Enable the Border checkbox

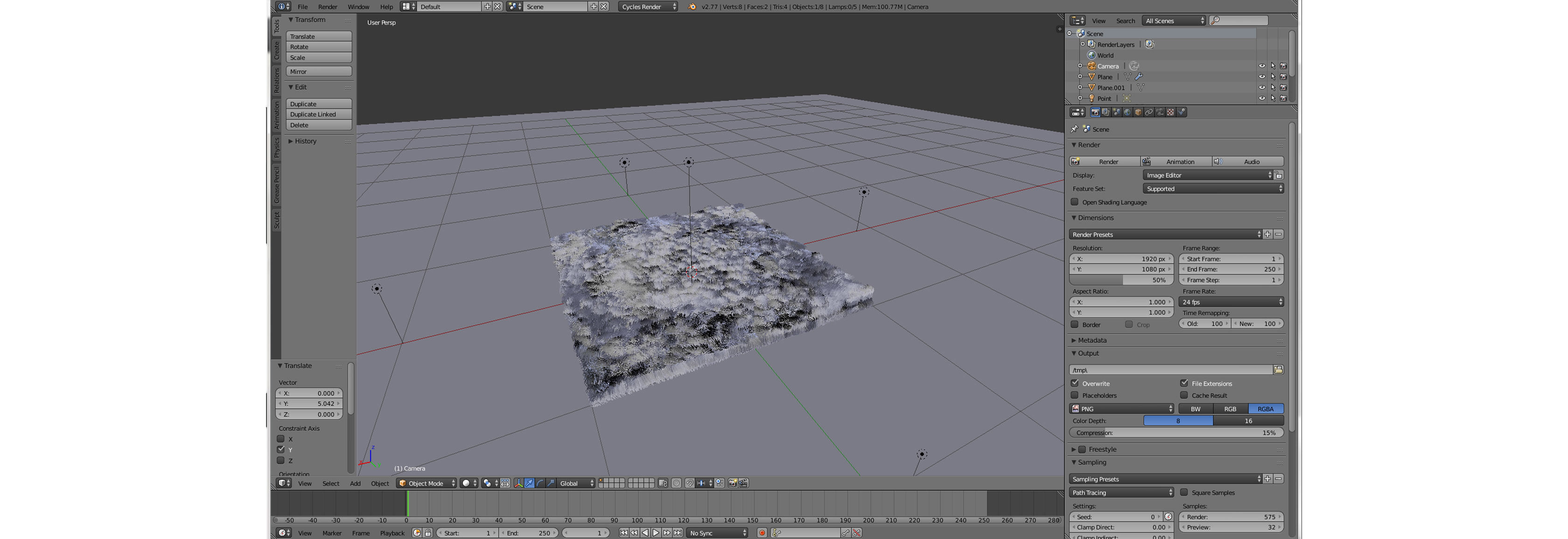click(1075, 325)
